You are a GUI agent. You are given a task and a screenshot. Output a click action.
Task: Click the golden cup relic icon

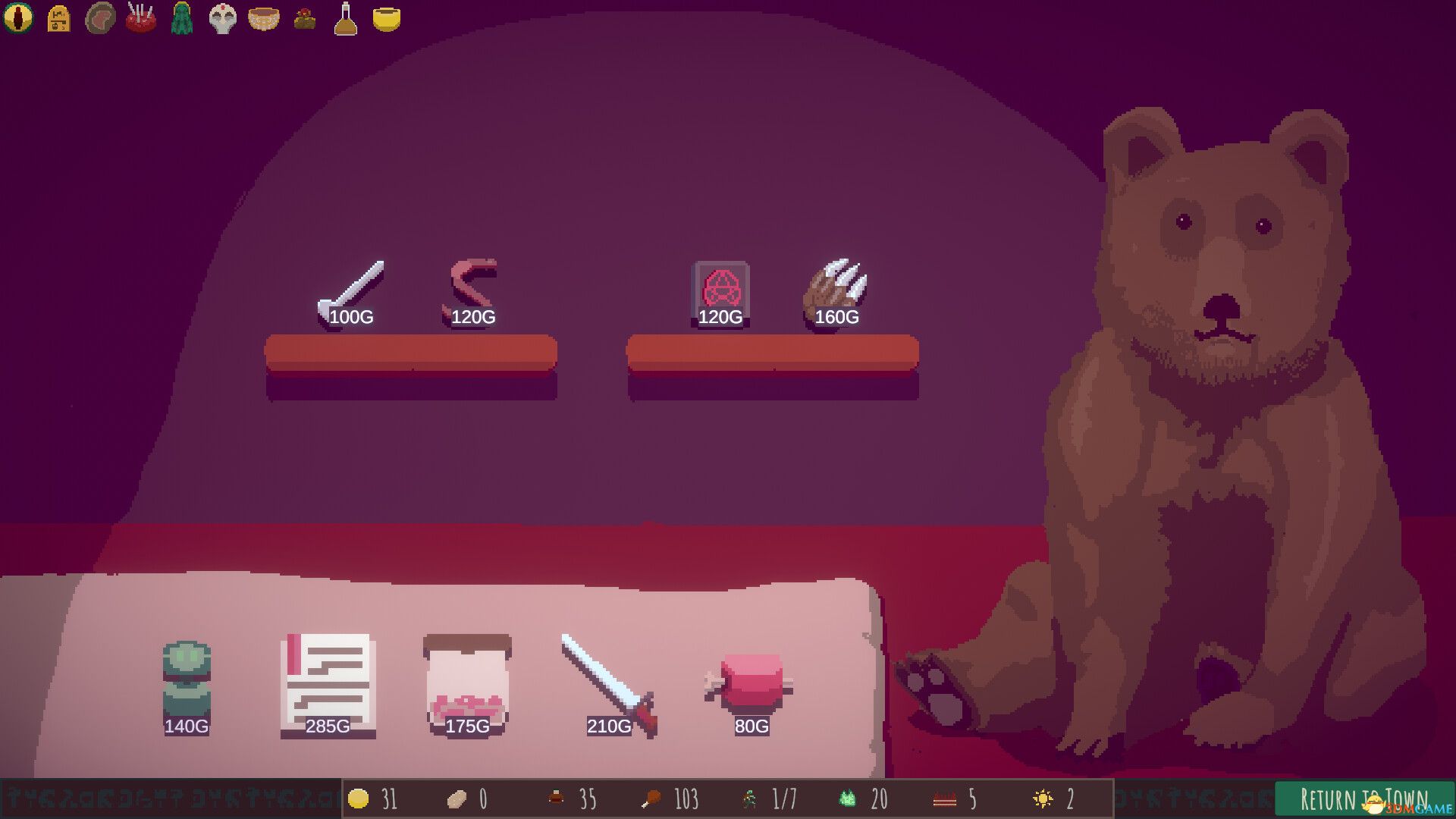coord(387,18)
